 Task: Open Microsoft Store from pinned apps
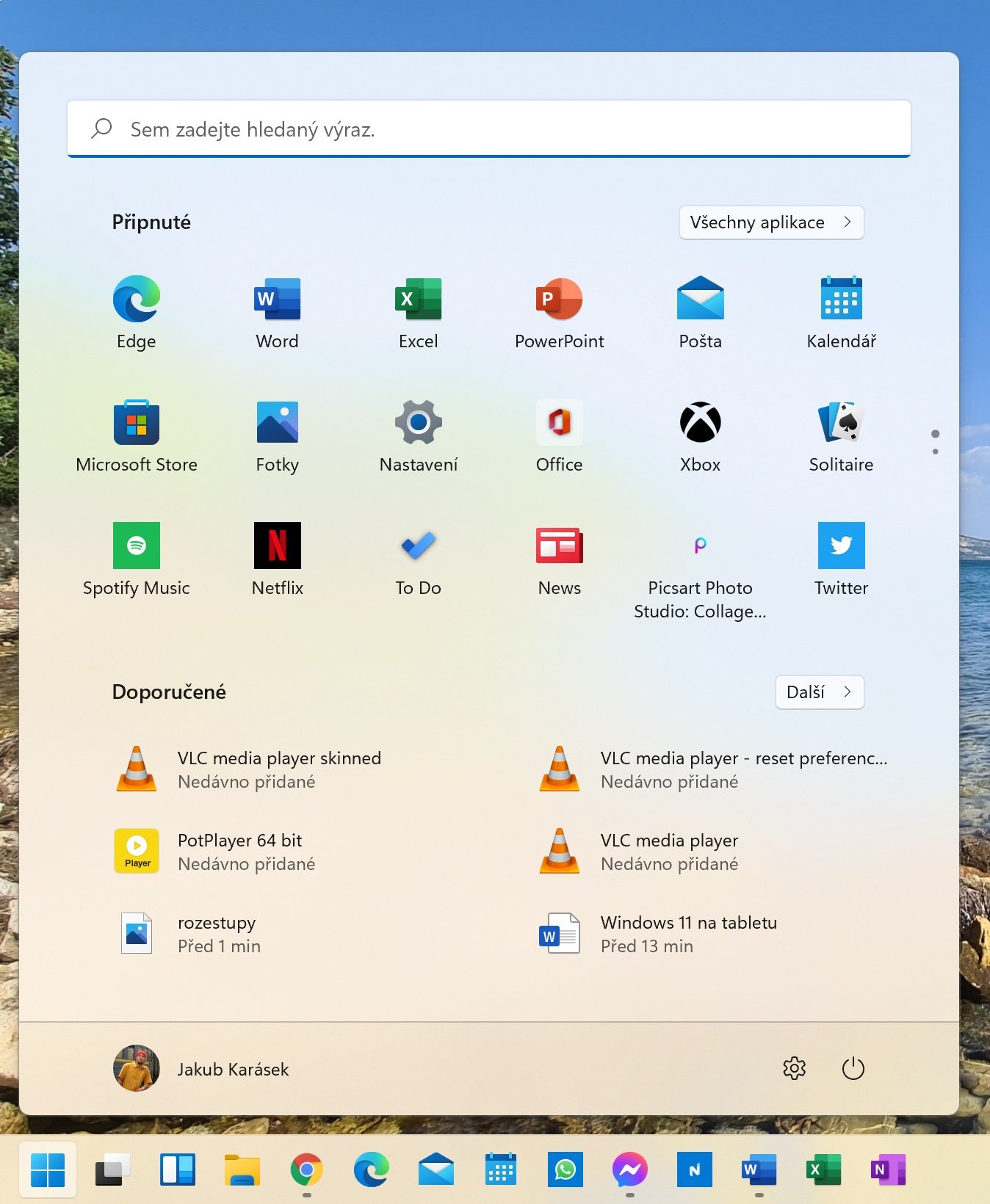[x=137, y=436]
